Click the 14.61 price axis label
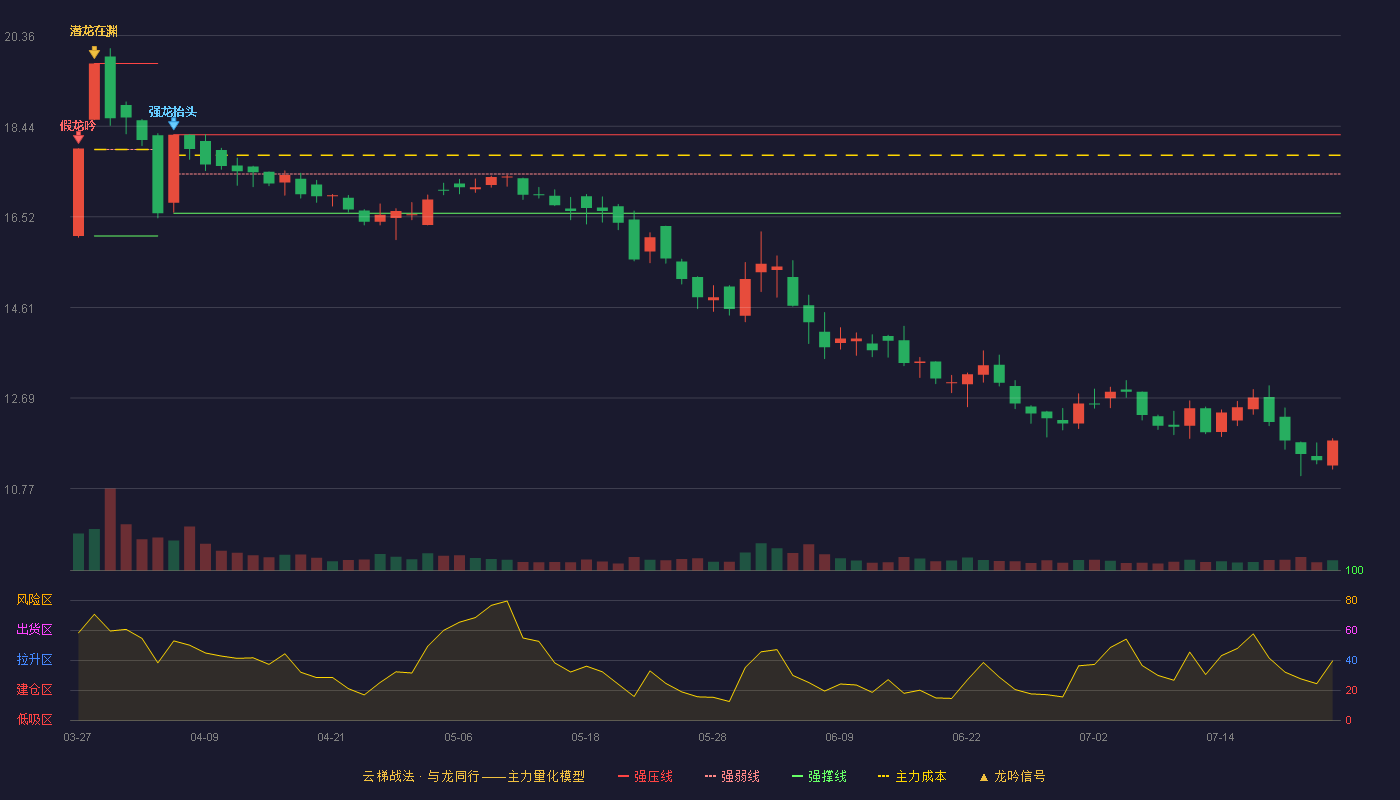1400x800 pixels. coord(19,309)
